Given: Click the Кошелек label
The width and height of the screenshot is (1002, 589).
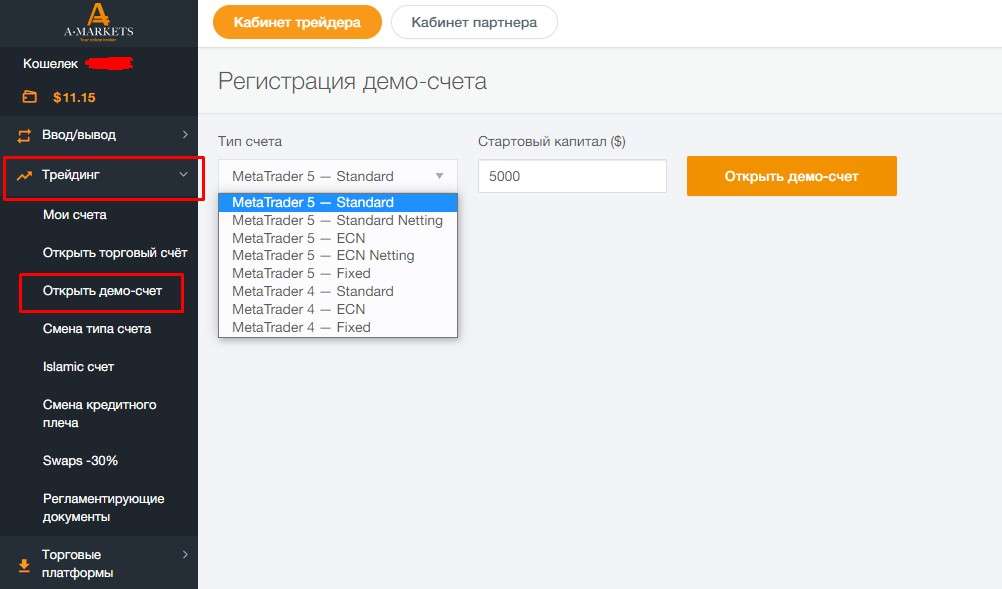Looking at the screenshot, I should tap(50, 64).
